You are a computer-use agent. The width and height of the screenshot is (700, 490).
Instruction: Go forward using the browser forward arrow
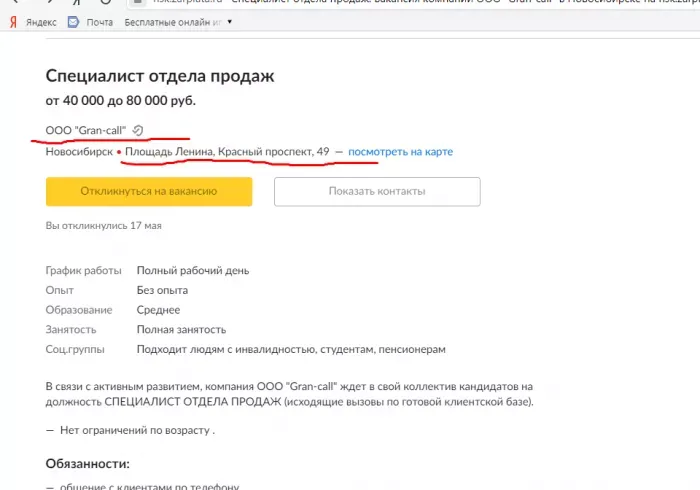click(x=50, y=1)
